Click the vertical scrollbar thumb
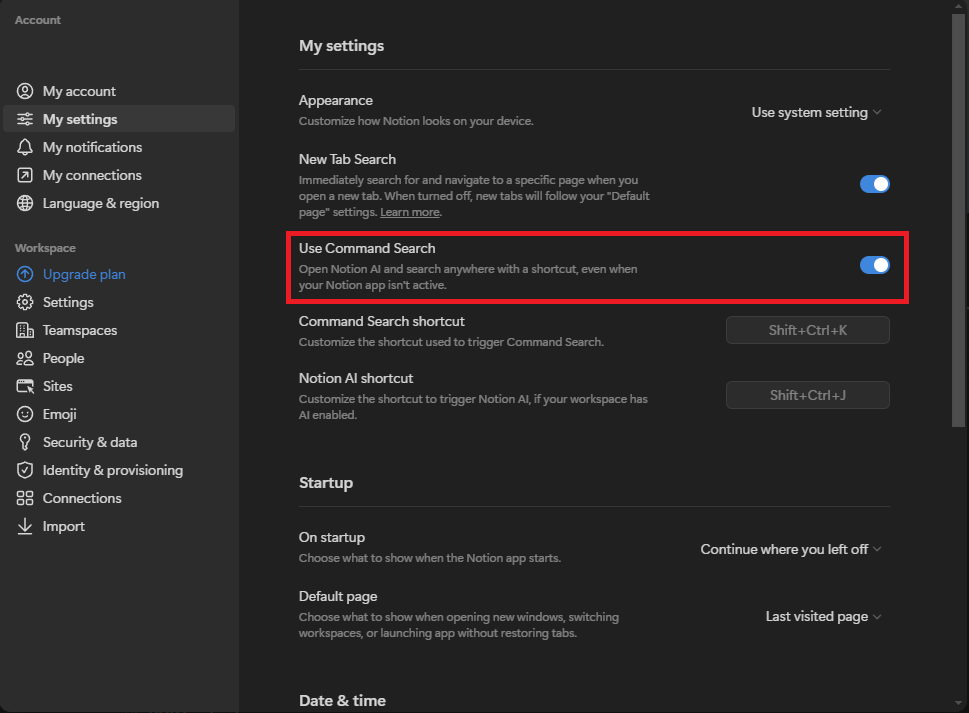The width and height of the screenshot is (969, 713). (958, 219)
